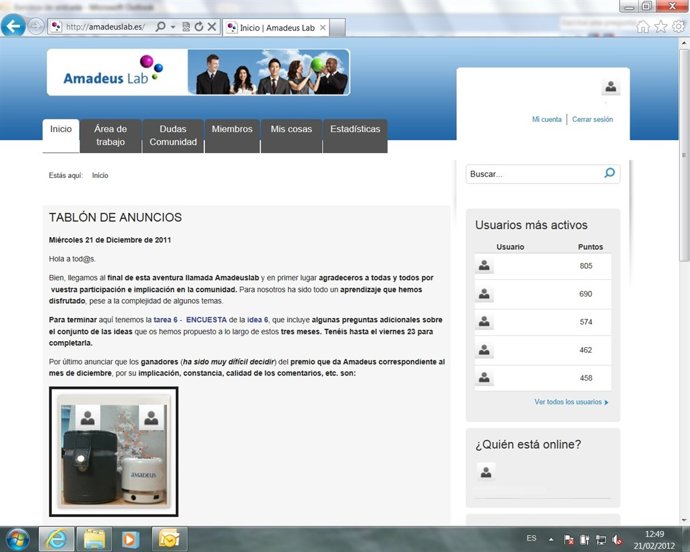The height and width of the screenshot is (552, 690).
Task: Click the profile avatar above Mi cuenta
Action: pos(611,88)
